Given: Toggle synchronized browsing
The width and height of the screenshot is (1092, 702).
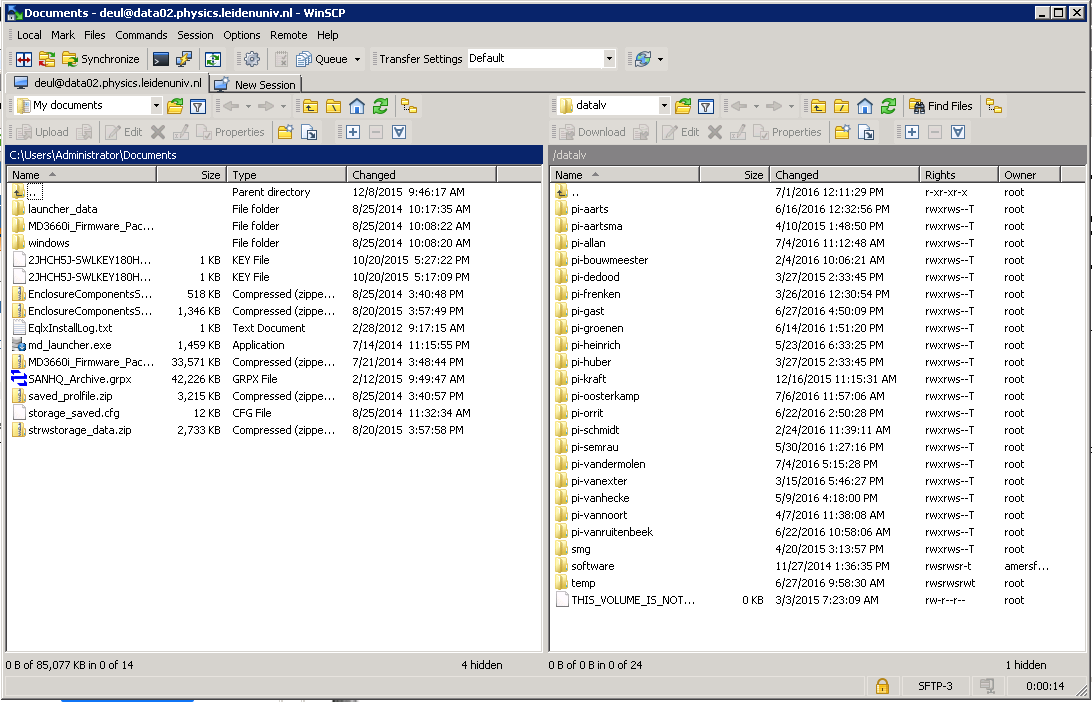Looking at the screenshot, I should pyautogui.click(x=213, y=59).
